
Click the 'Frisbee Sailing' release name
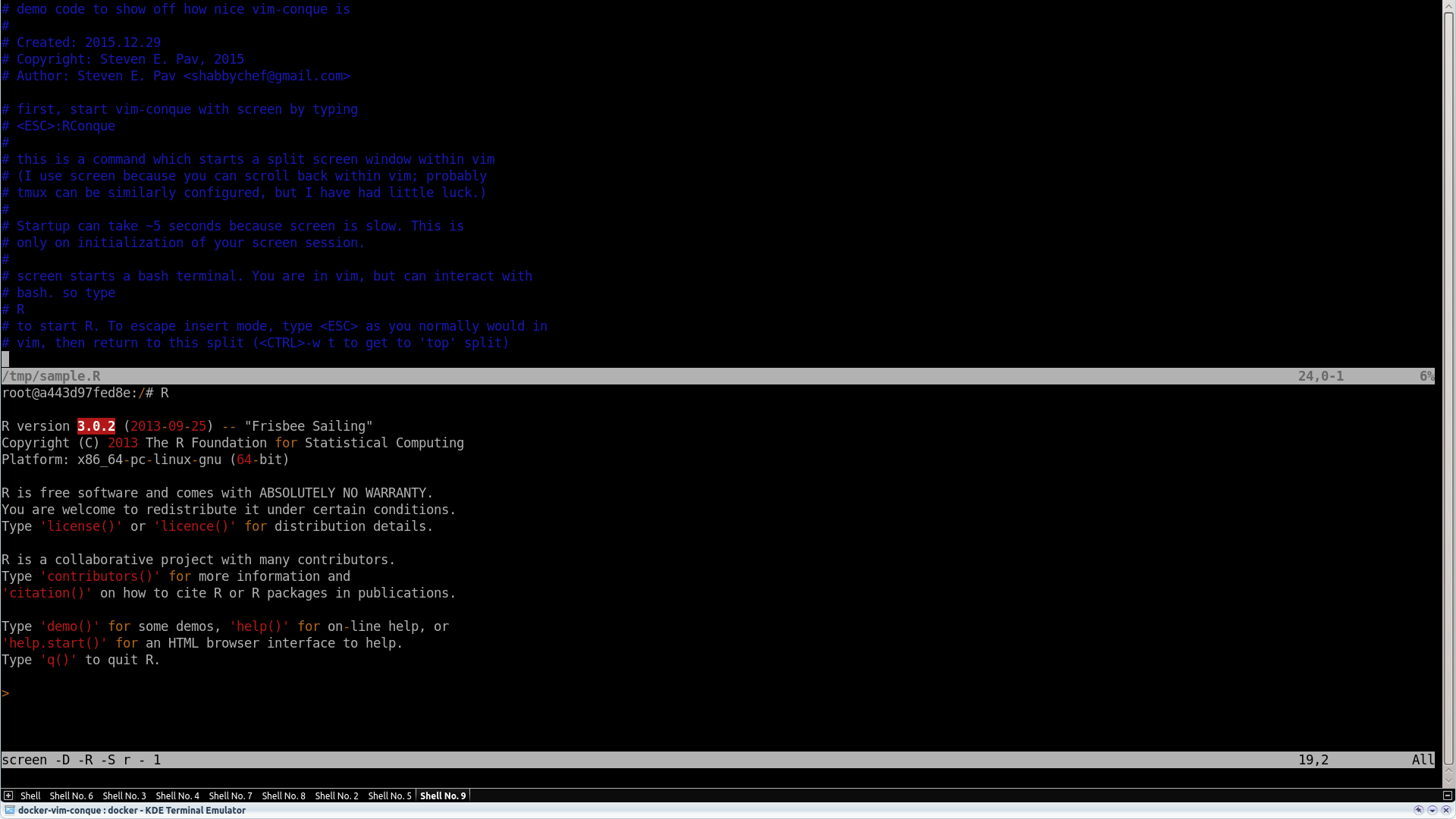click(x=309, y=426)
